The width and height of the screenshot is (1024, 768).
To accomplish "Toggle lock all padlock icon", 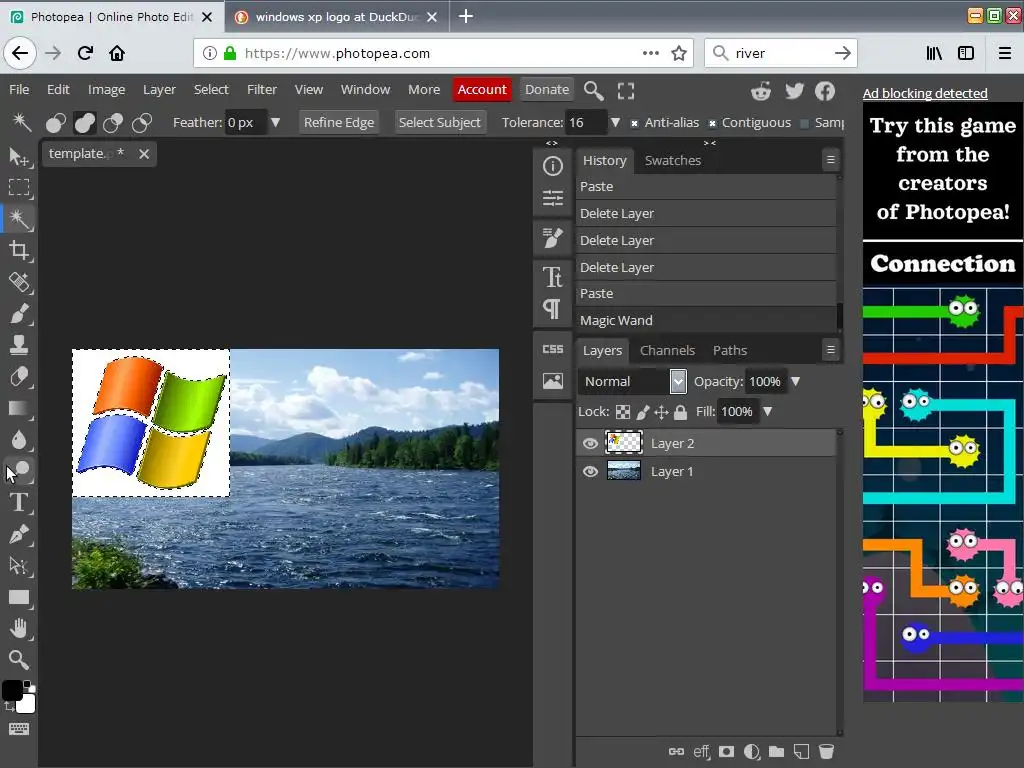I will coord(680,412).
